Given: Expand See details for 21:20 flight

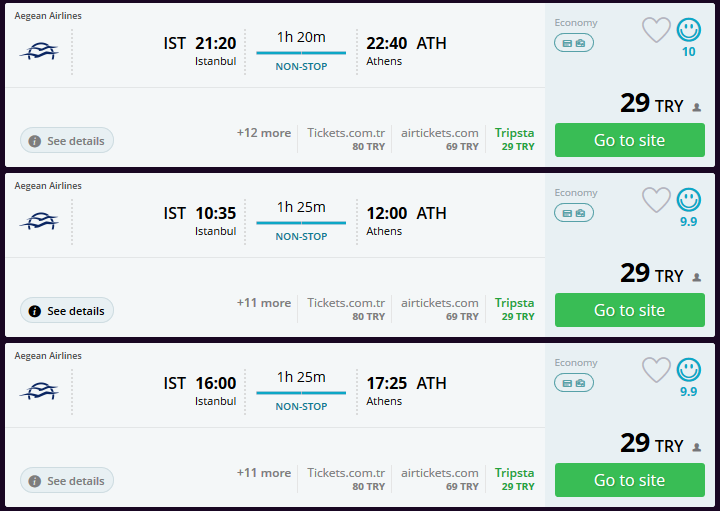Looking at the screenshot, I should [x=67, y=141].
